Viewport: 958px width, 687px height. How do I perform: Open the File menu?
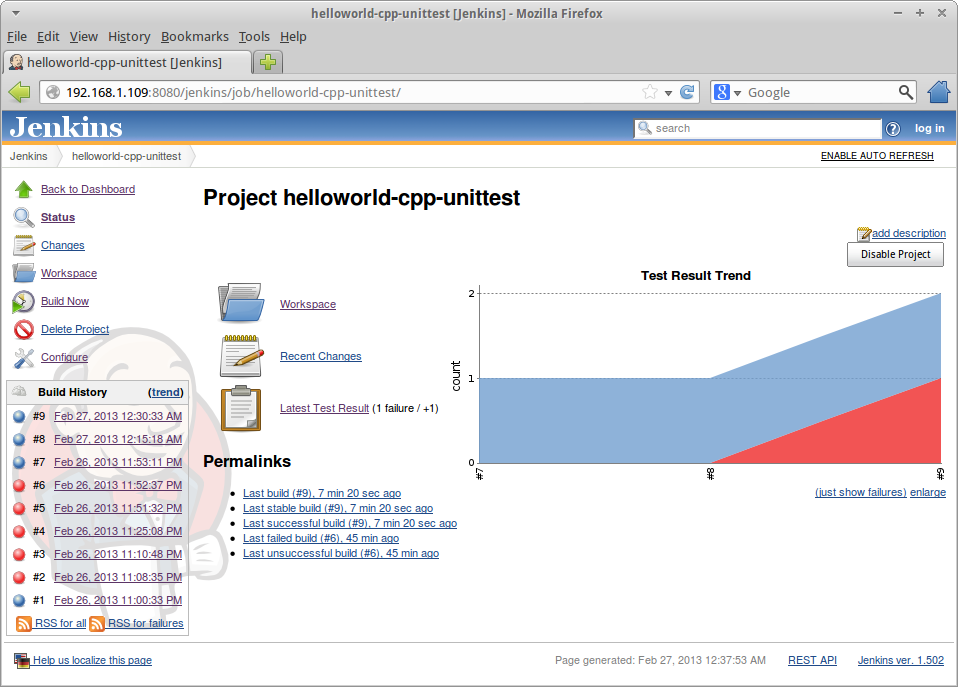click(x=17, y=37)
